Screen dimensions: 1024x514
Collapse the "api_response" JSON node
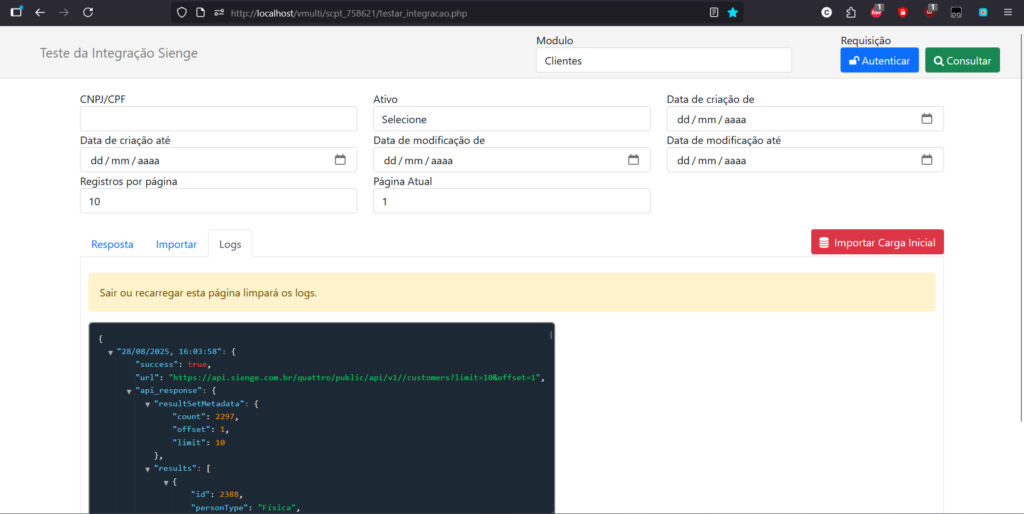[128, 391]
